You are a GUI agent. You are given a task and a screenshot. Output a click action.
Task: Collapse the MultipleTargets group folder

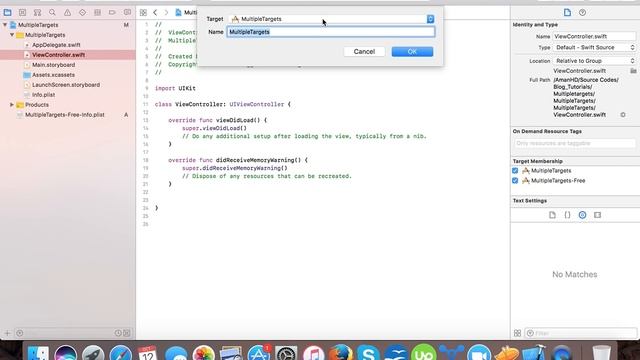[12, 35]
